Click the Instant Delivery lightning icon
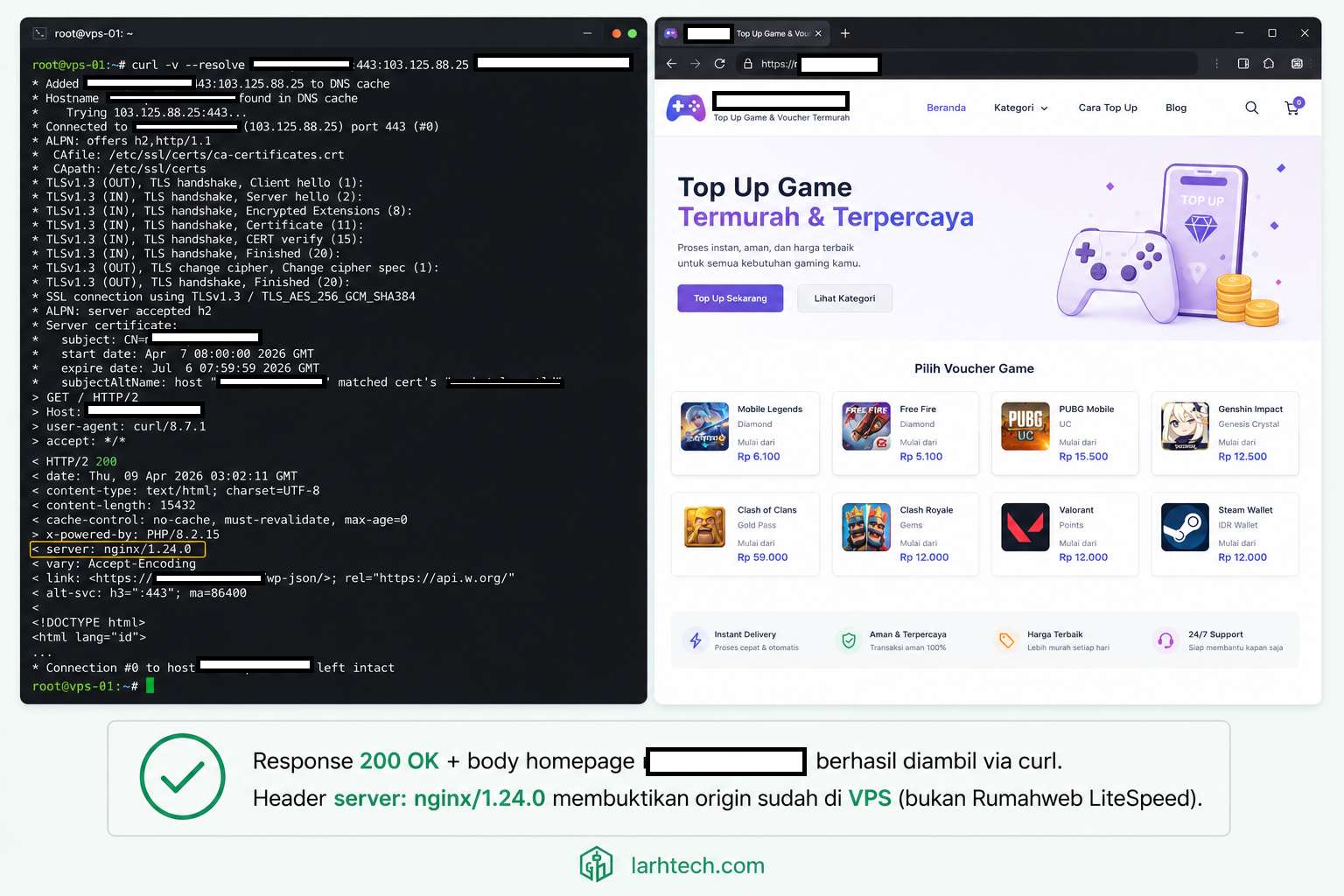Screen dimensions: 1344x896 point(696,640)
